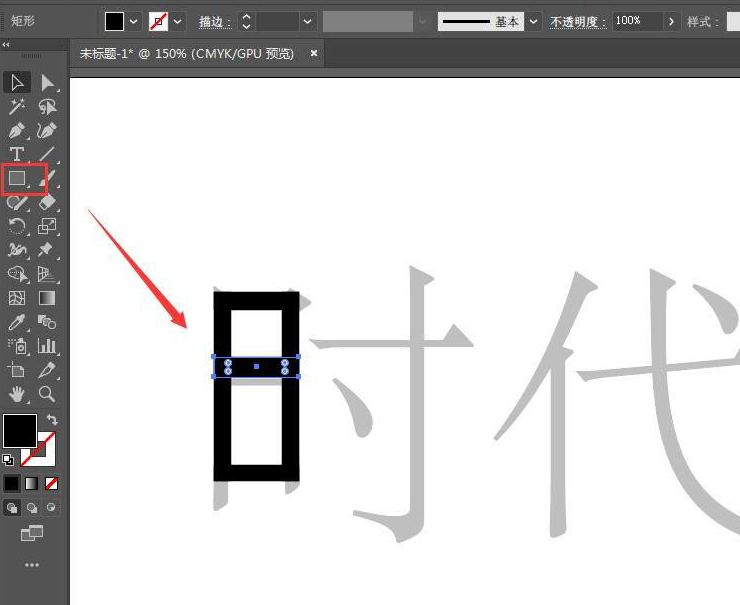Click the variable width profile box
Screen dimensions: 740x605
click(x=368, y=22)
